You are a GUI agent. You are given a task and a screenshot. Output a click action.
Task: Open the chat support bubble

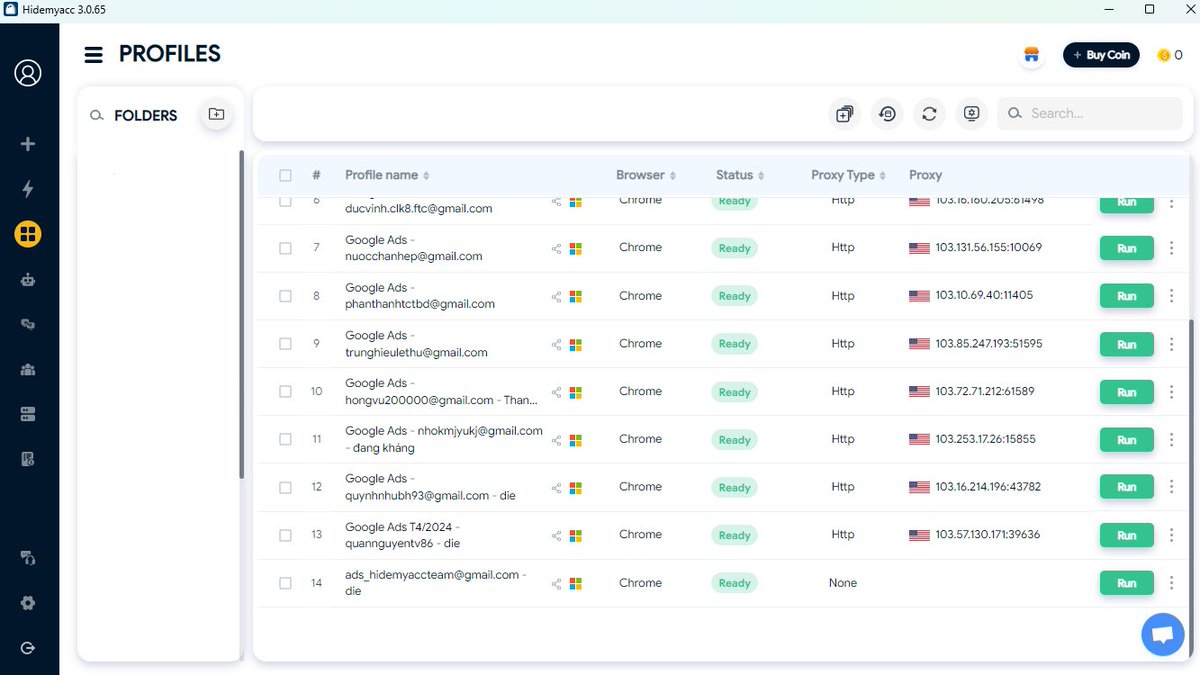(x=1163, y=634)
